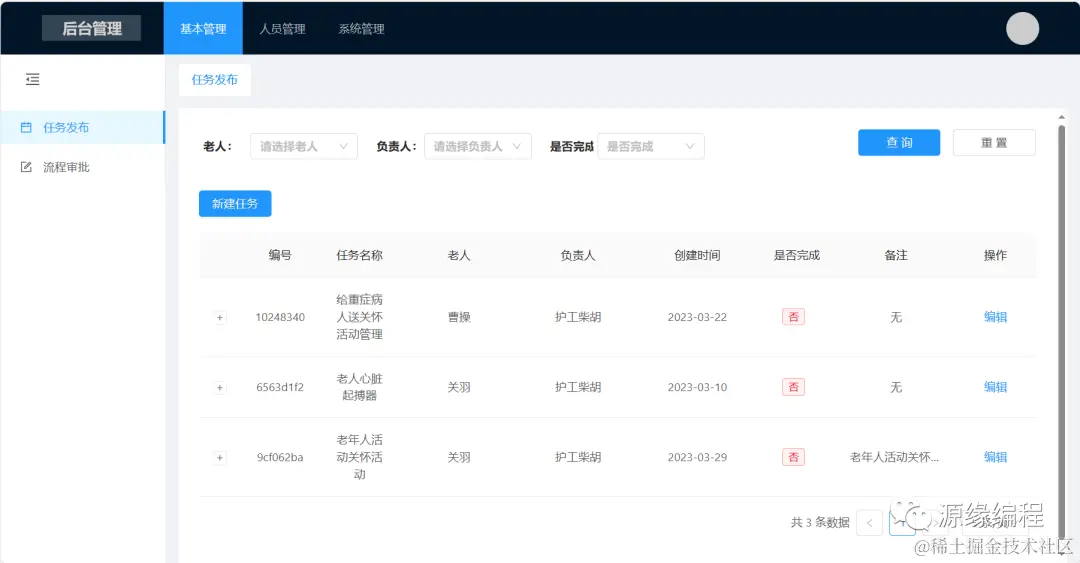Select 流程审批 in the sidebar

83,167
